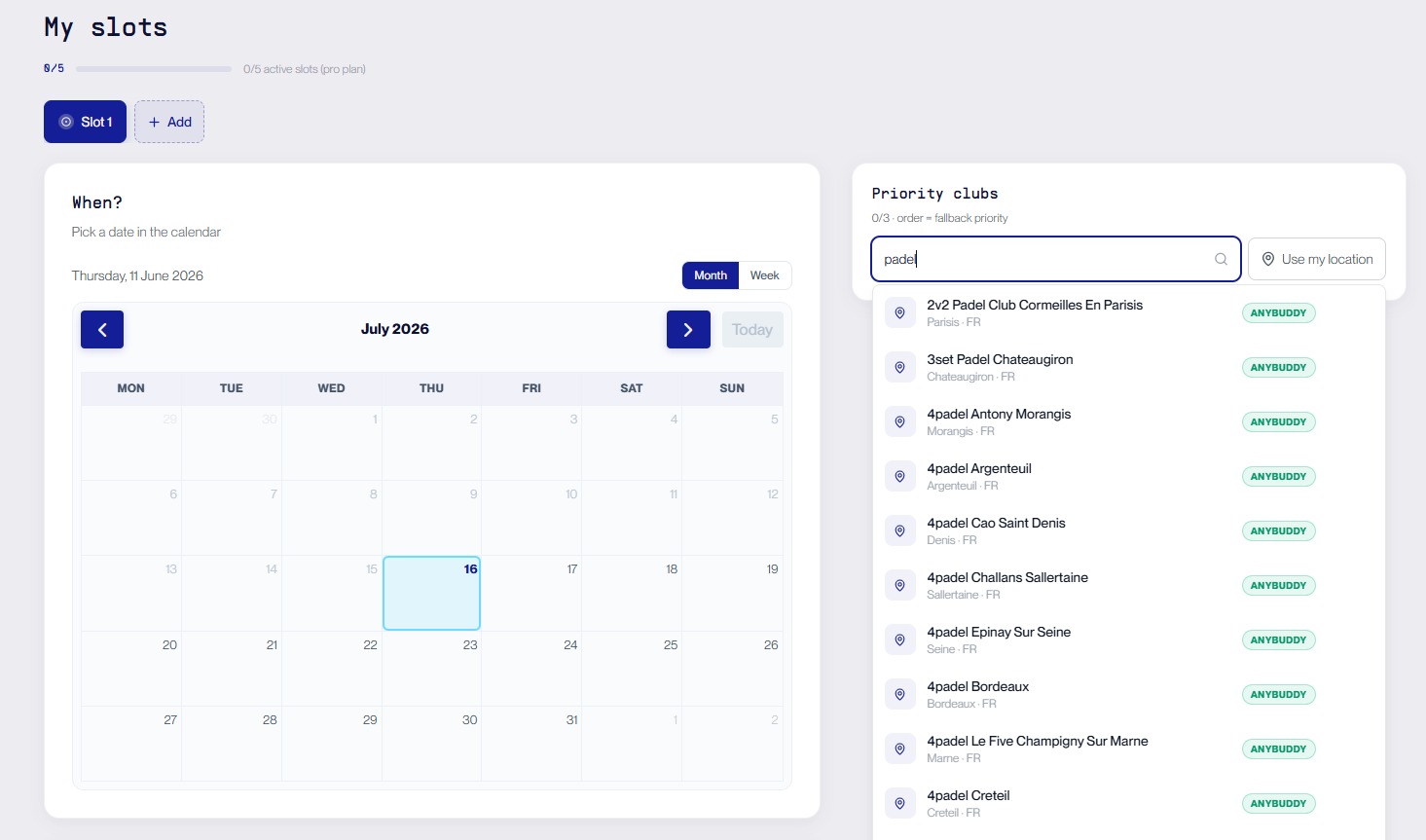Select July 23 on the calendar
The image size is (1426, 840).
(431, 669)
